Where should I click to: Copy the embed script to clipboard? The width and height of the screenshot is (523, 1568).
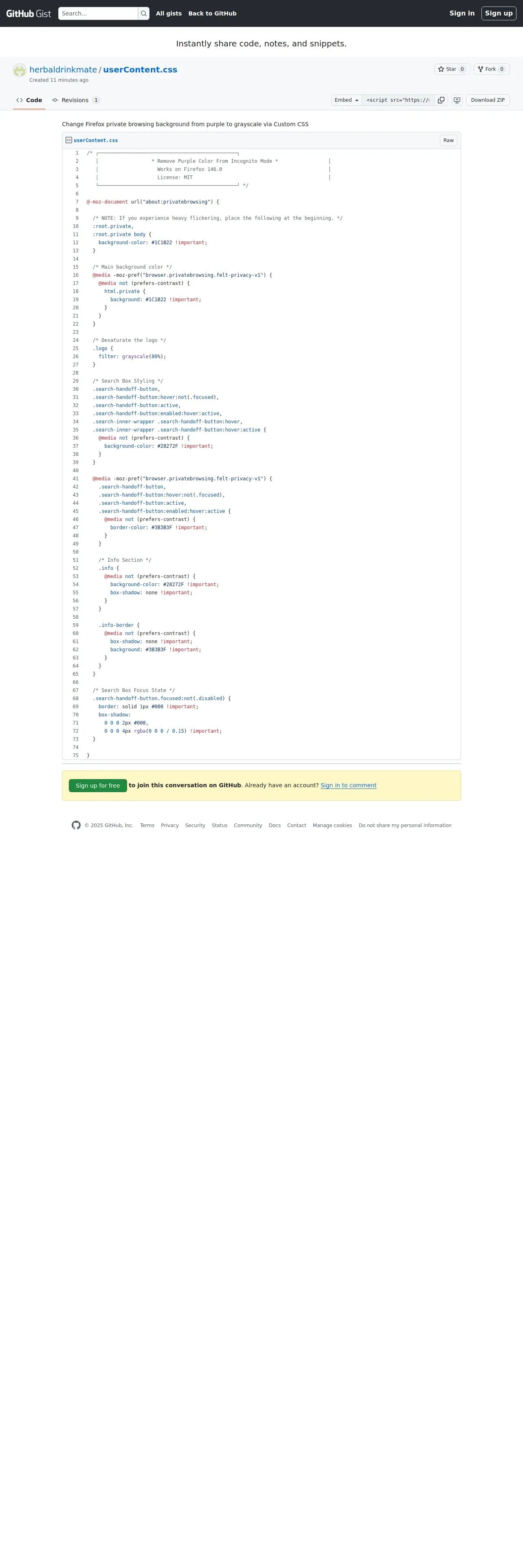tap(442, 101)
